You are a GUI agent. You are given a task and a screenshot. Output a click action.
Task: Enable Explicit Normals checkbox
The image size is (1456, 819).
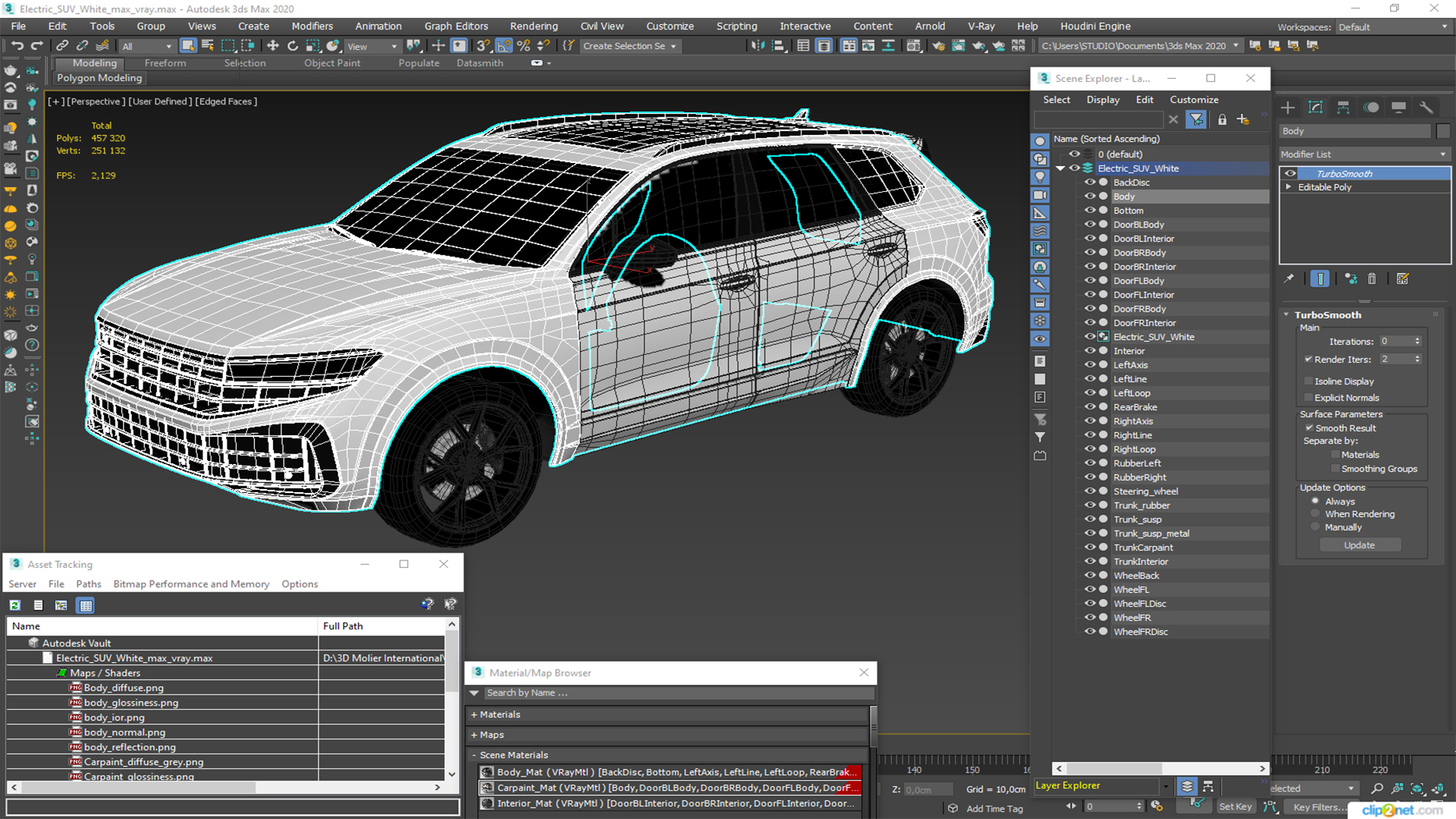tap(1308, 398)
